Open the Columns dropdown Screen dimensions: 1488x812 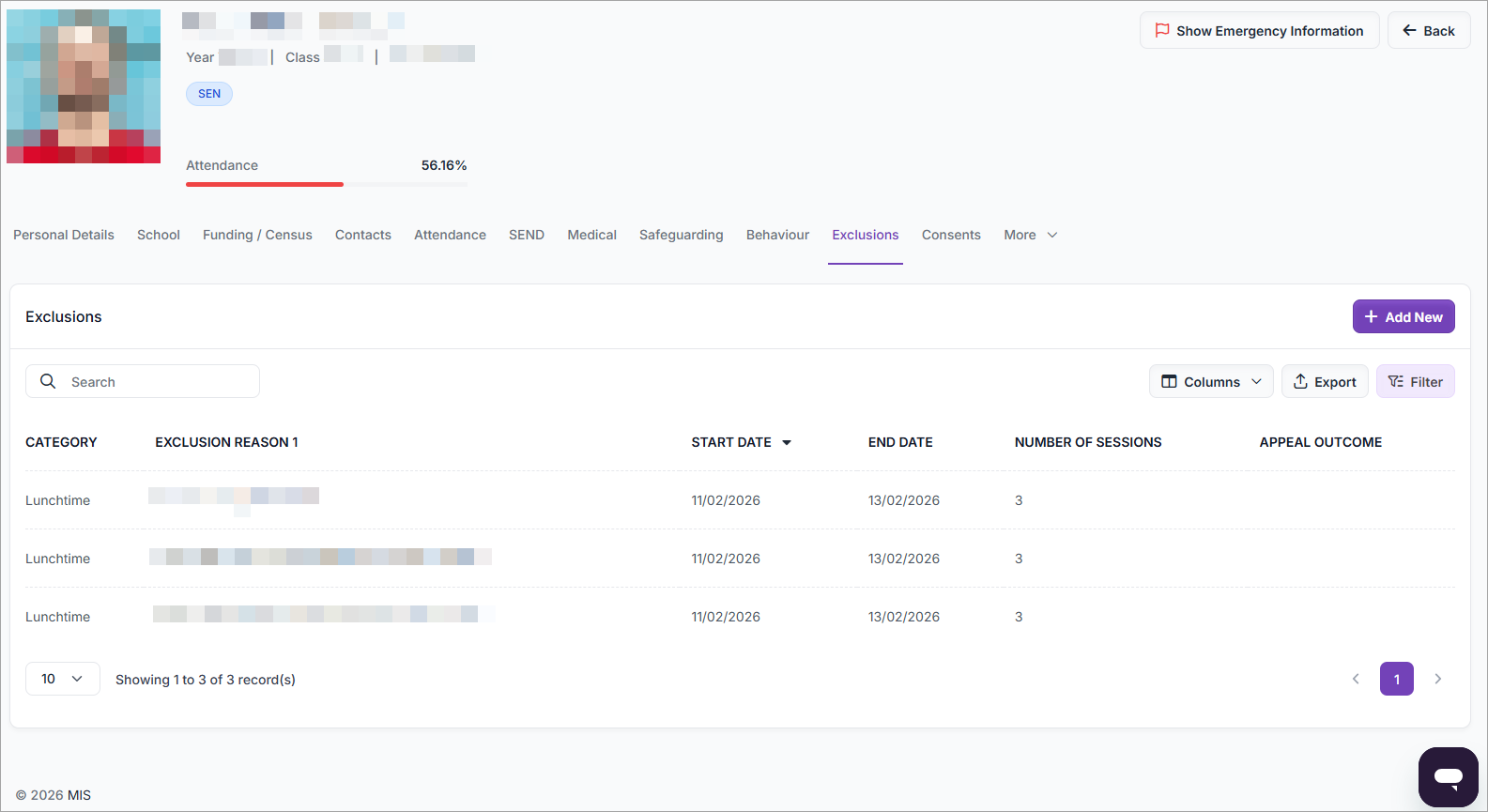click(x=1210, y=381)
